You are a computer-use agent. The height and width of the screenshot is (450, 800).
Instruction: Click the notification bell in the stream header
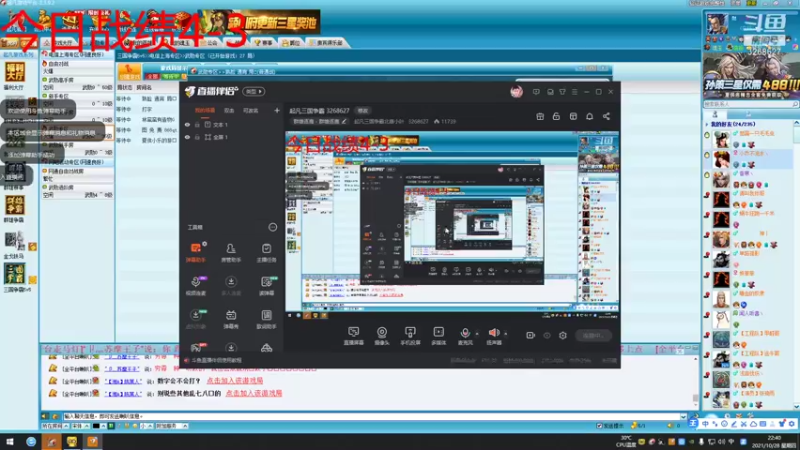pyautogui.click(x=589, y=116)
